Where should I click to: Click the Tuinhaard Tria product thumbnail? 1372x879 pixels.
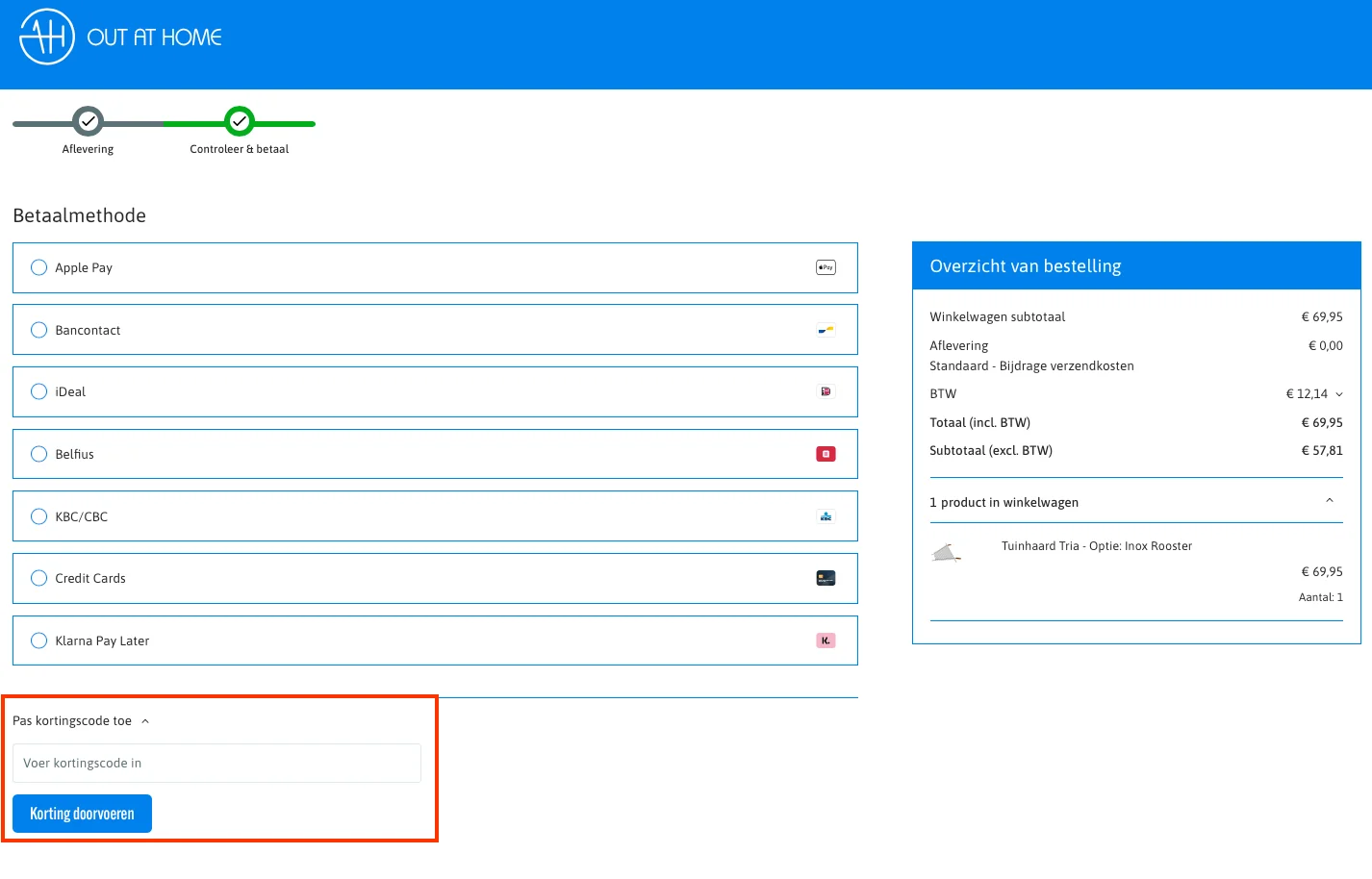click(946, 553)
